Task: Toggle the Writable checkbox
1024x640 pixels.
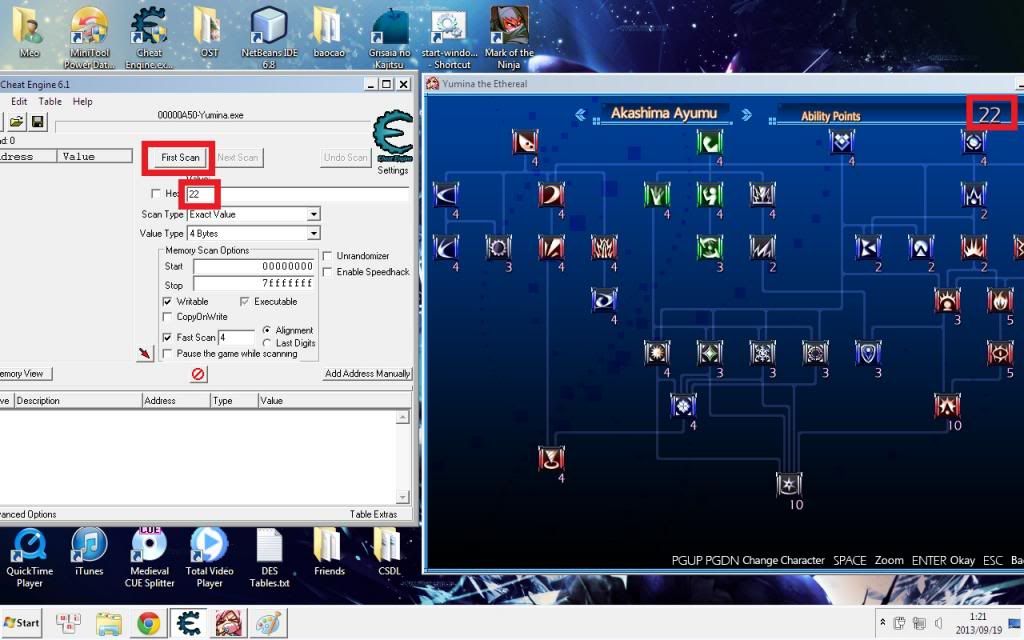Action: tap(167, 302)
